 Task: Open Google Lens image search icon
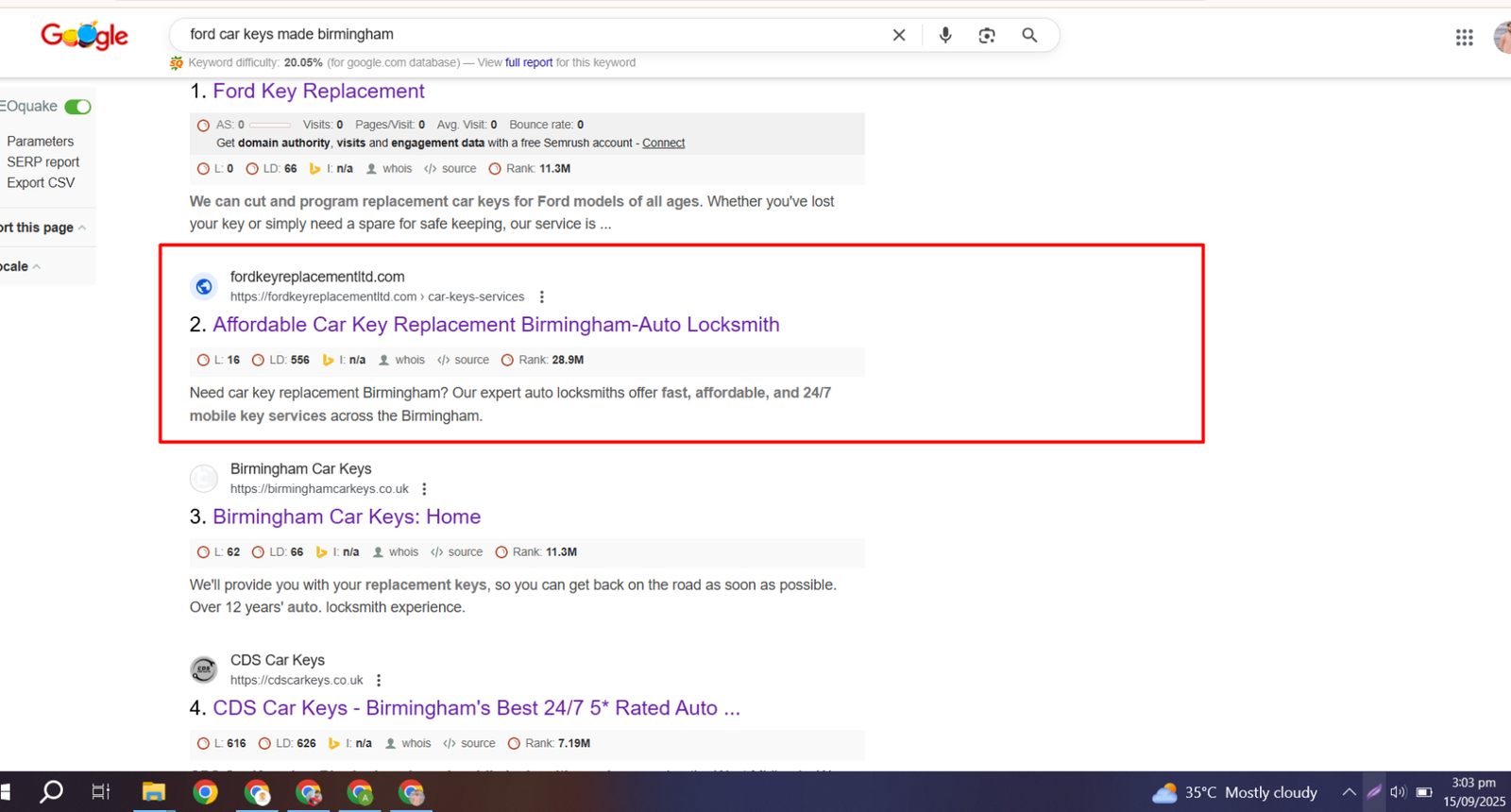click(x=987, y=35)
